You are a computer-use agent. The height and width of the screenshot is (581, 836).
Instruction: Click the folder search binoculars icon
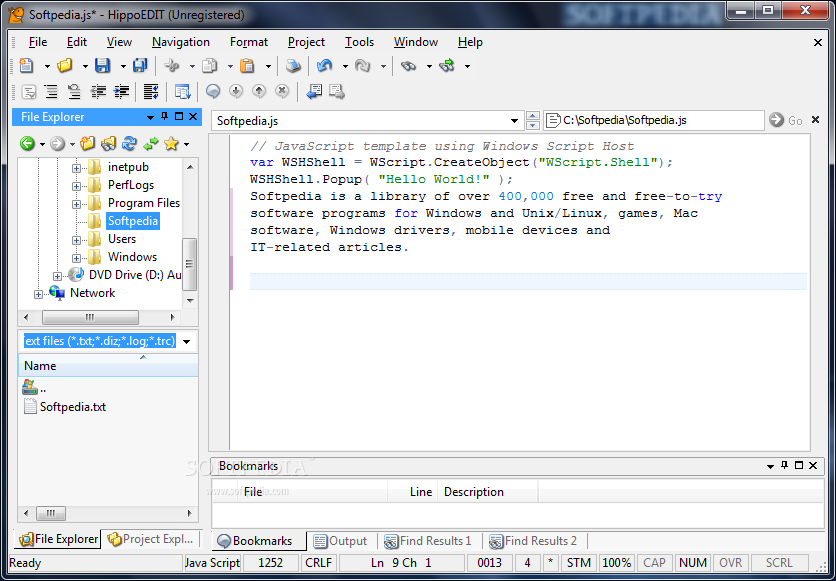(108, 143)
